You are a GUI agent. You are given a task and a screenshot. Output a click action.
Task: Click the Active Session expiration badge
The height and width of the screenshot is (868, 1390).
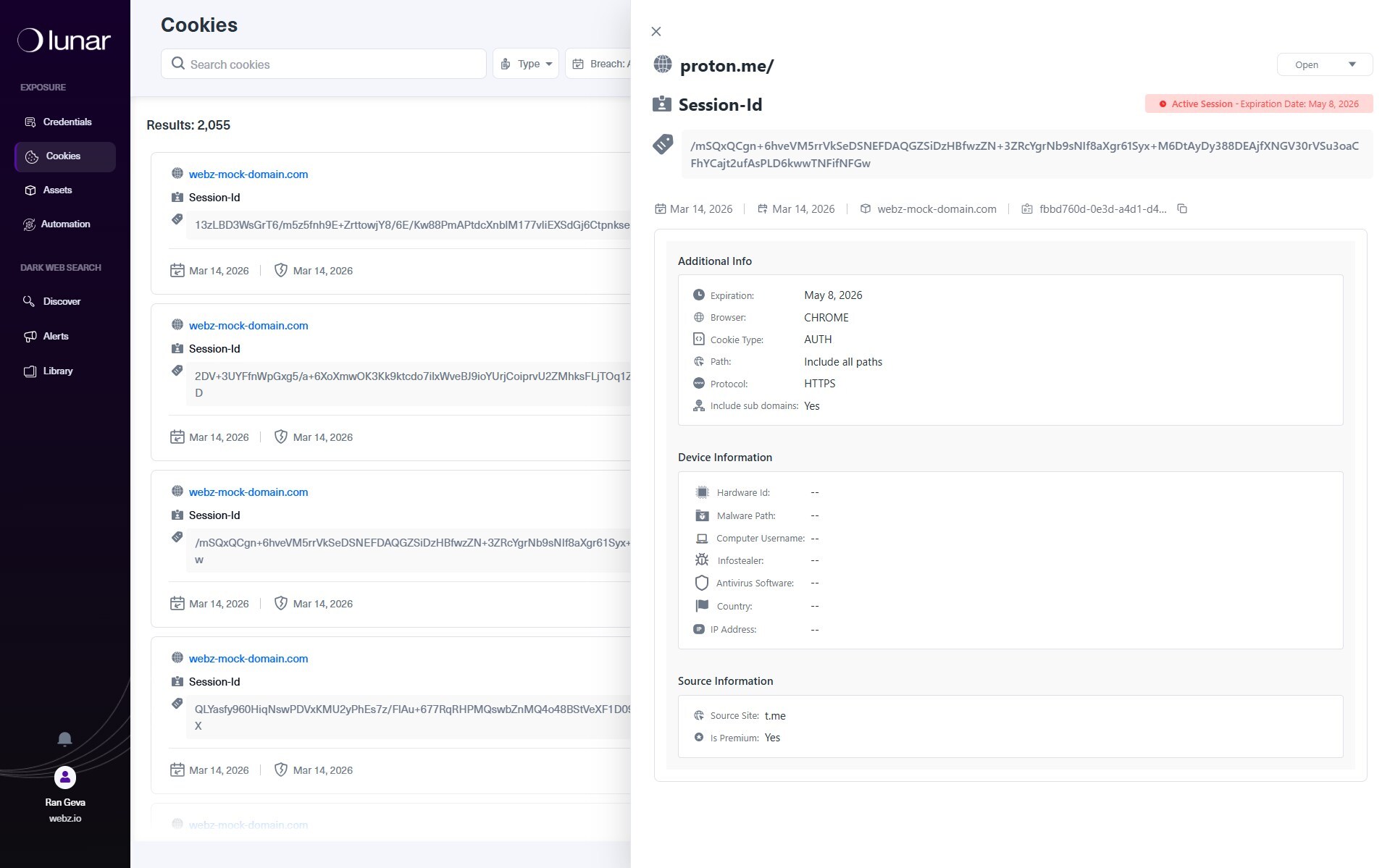click(x=1258, y=104)
